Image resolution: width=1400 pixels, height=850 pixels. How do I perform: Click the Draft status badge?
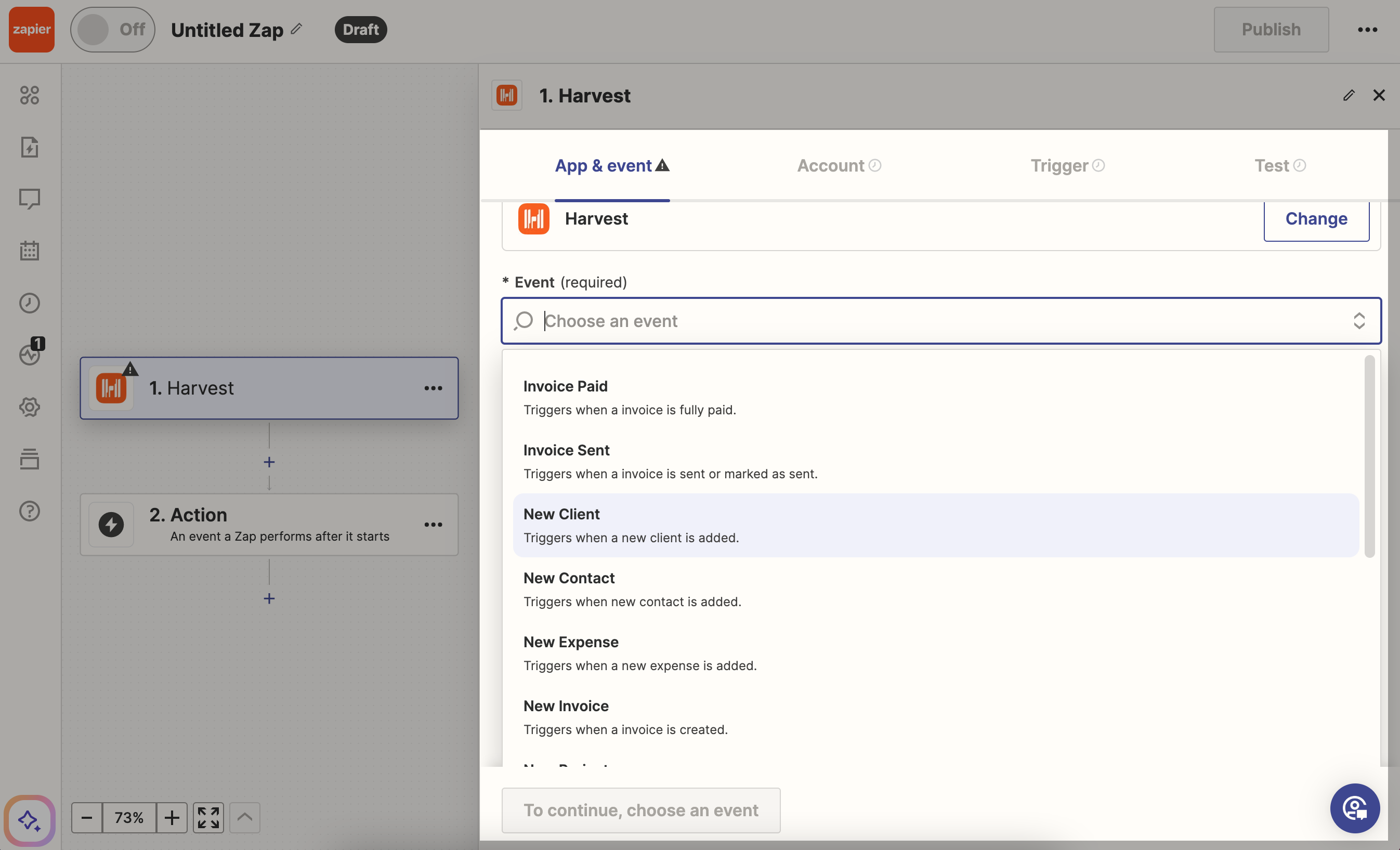point(361,30)
